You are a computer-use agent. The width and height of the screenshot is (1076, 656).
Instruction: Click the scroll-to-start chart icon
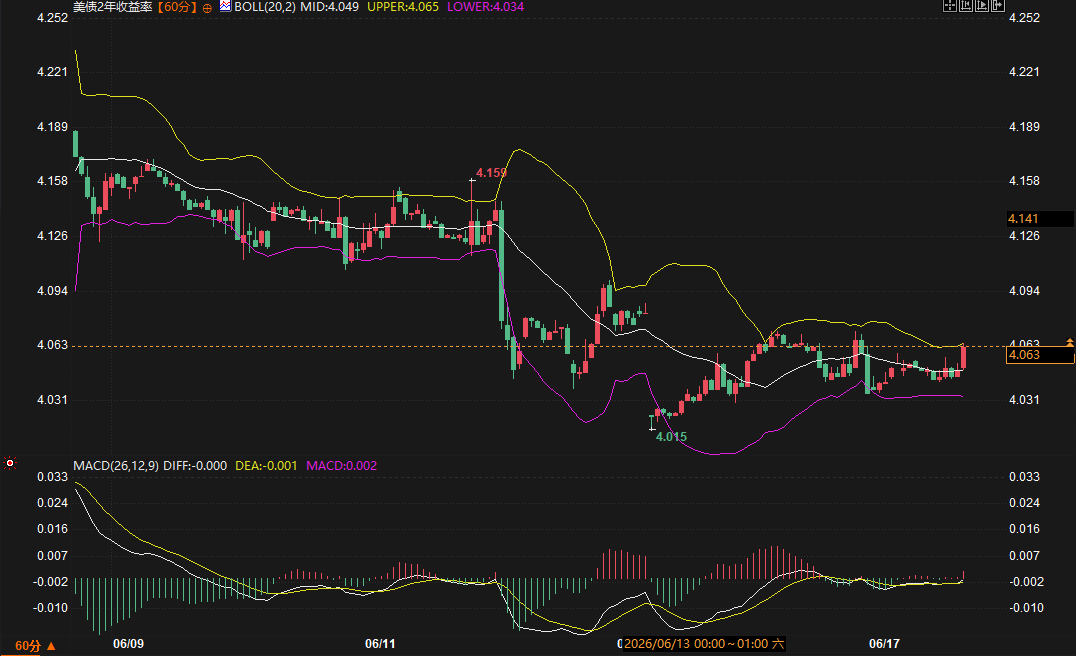pos(966,5)
